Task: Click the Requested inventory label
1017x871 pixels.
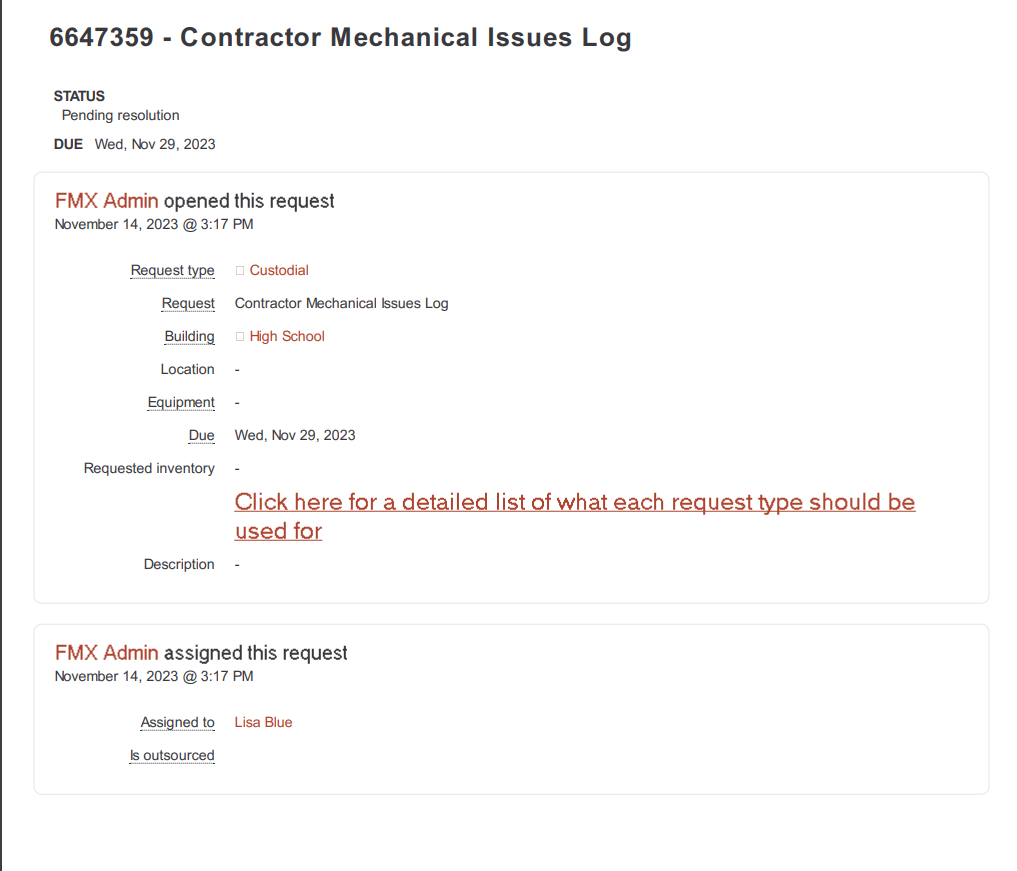Action: (x=149, y=468)
